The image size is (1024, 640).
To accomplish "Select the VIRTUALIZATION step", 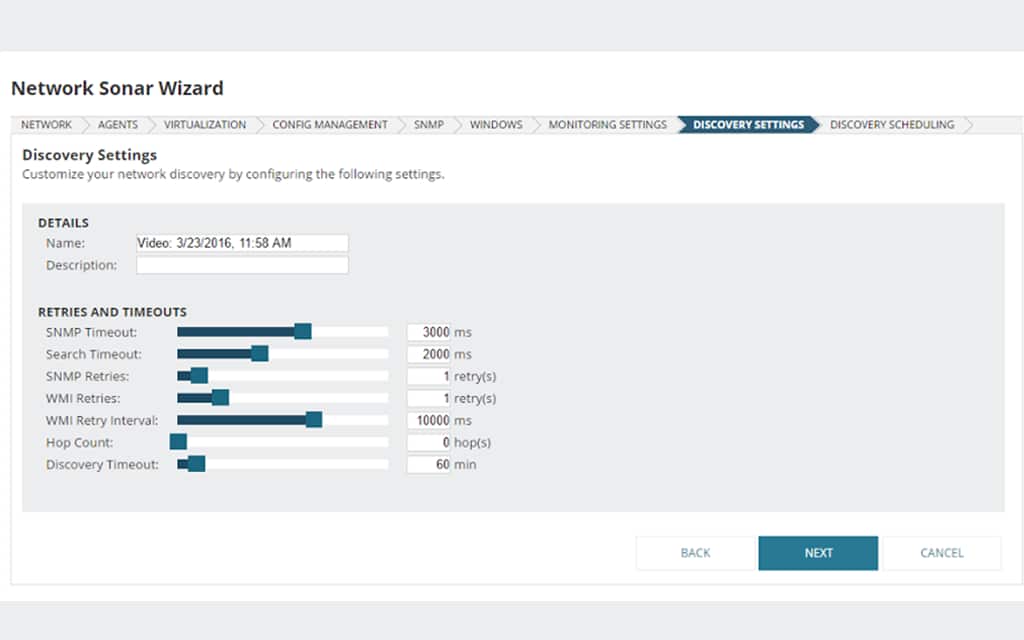I will coord(204,124).
